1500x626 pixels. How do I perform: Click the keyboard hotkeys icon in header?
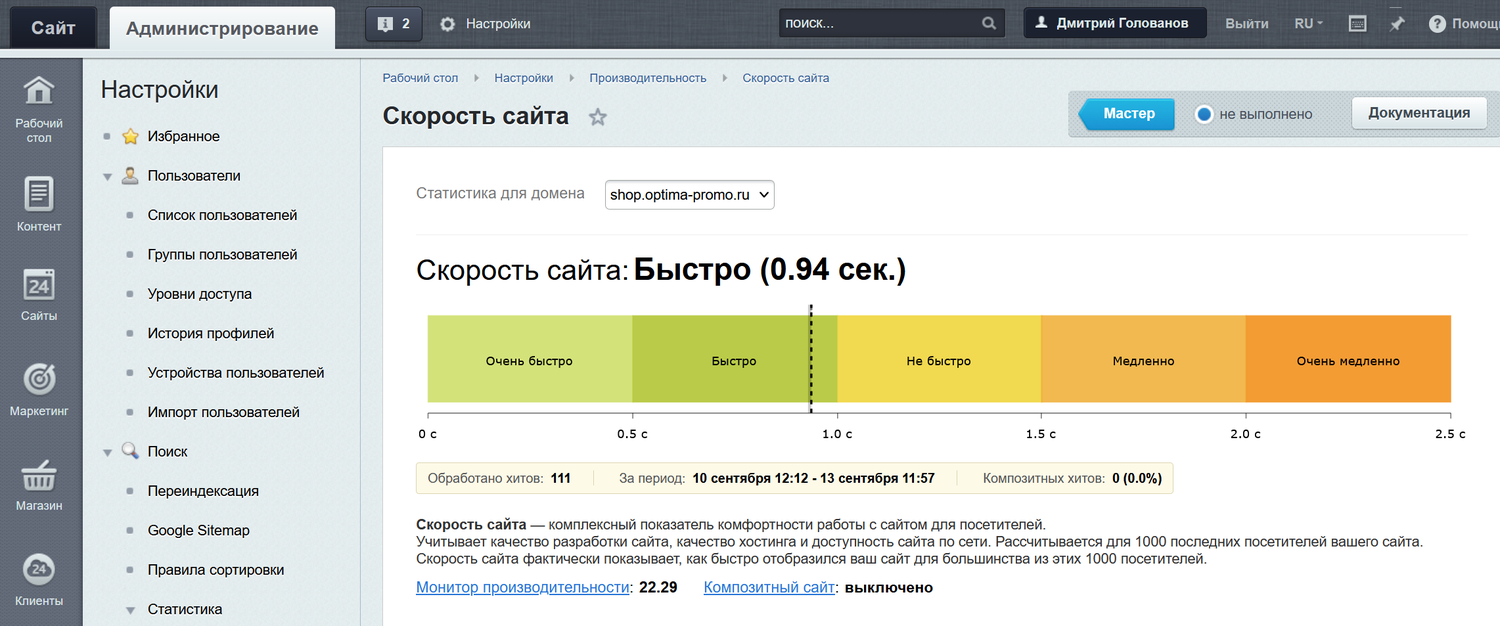click(1357, 24)
